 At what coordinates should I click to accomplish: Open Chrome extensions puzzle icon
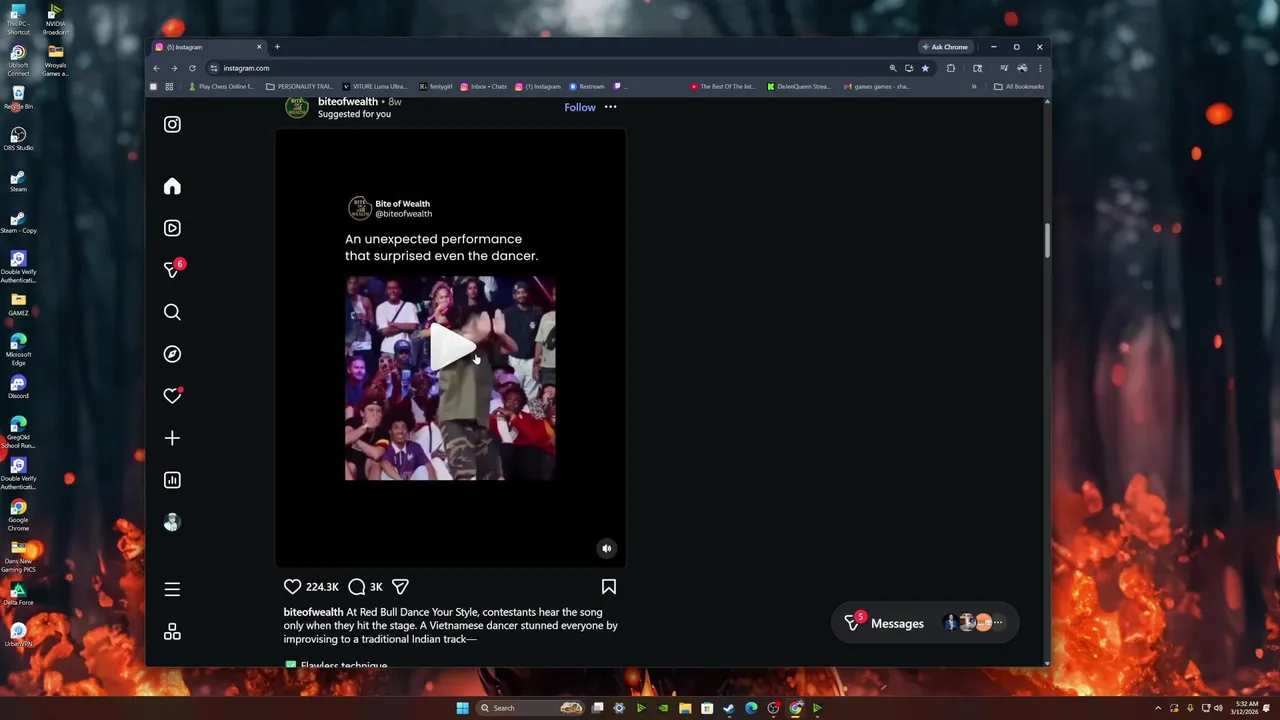[x=951, y=68]
